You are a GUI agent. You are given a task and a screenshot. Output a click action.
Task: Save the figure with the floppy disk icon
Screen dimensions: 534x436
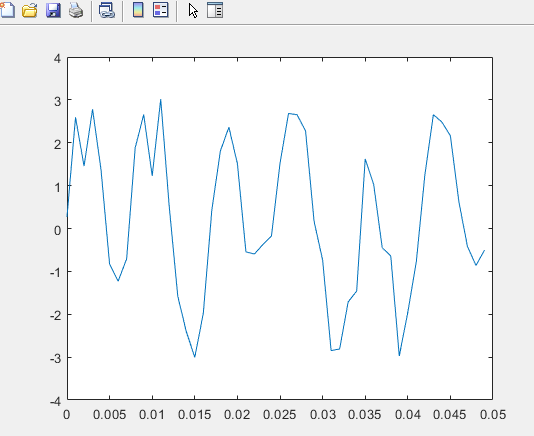pos(53,10)
